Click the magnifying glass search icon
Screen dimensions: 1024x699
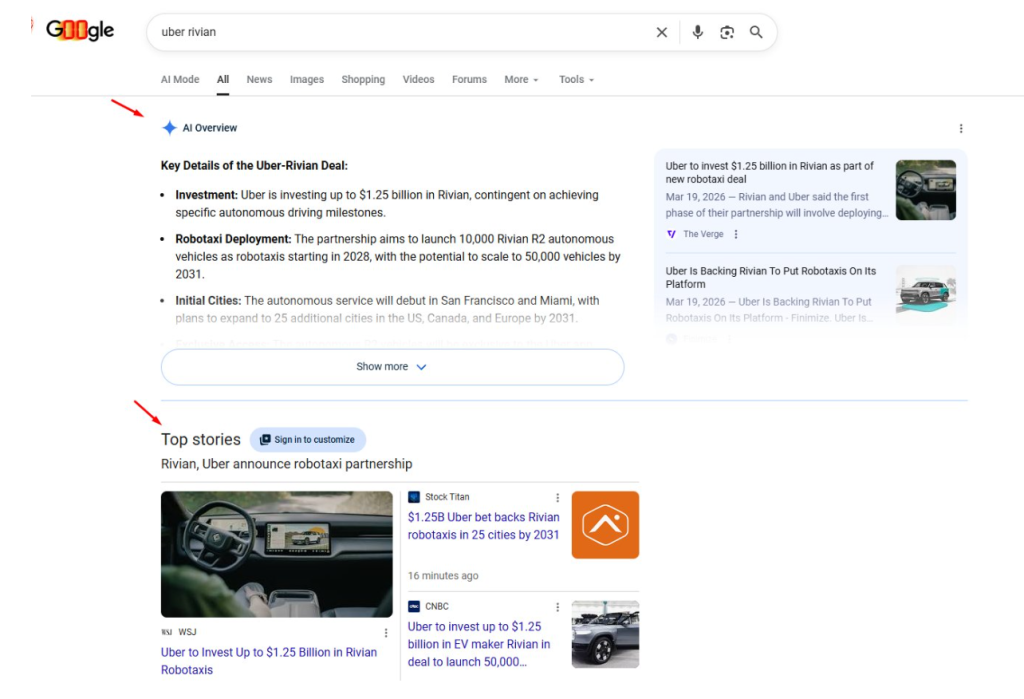click(756, 32)
